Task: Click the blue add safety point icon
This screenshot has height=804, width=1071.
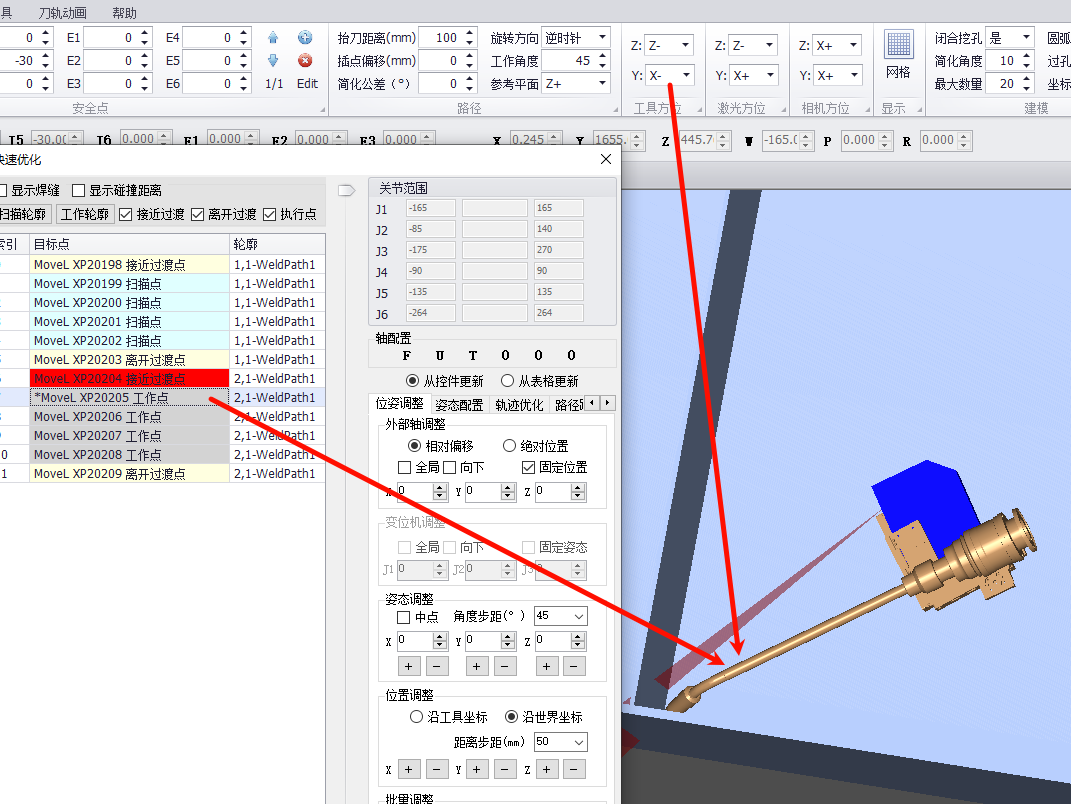Action: (x=306, y=38)
